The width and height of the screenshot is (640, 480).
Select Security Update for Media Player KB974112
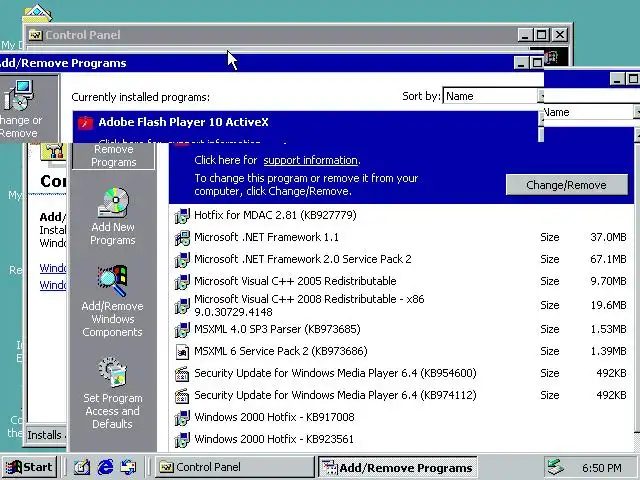coord(402,396)
